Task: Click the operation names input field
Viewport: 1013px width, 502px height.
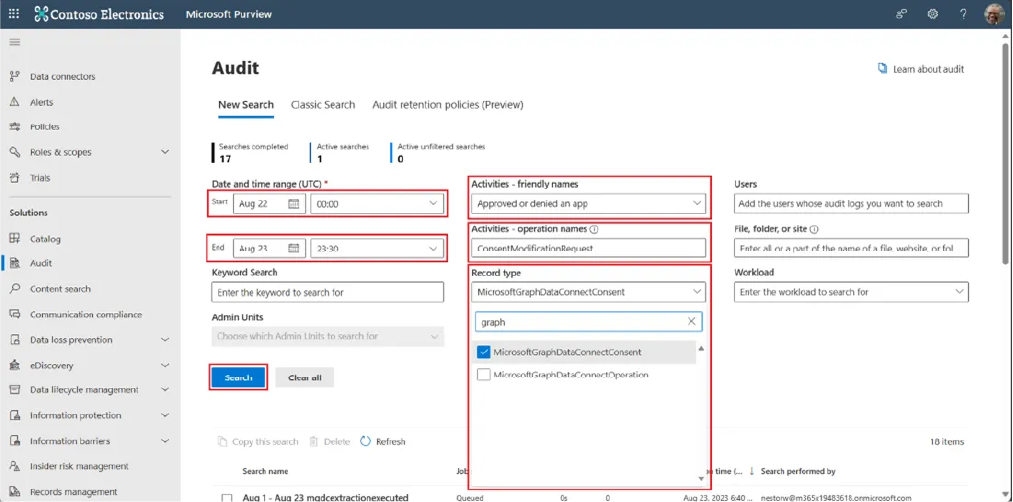Action: point(589,248)
